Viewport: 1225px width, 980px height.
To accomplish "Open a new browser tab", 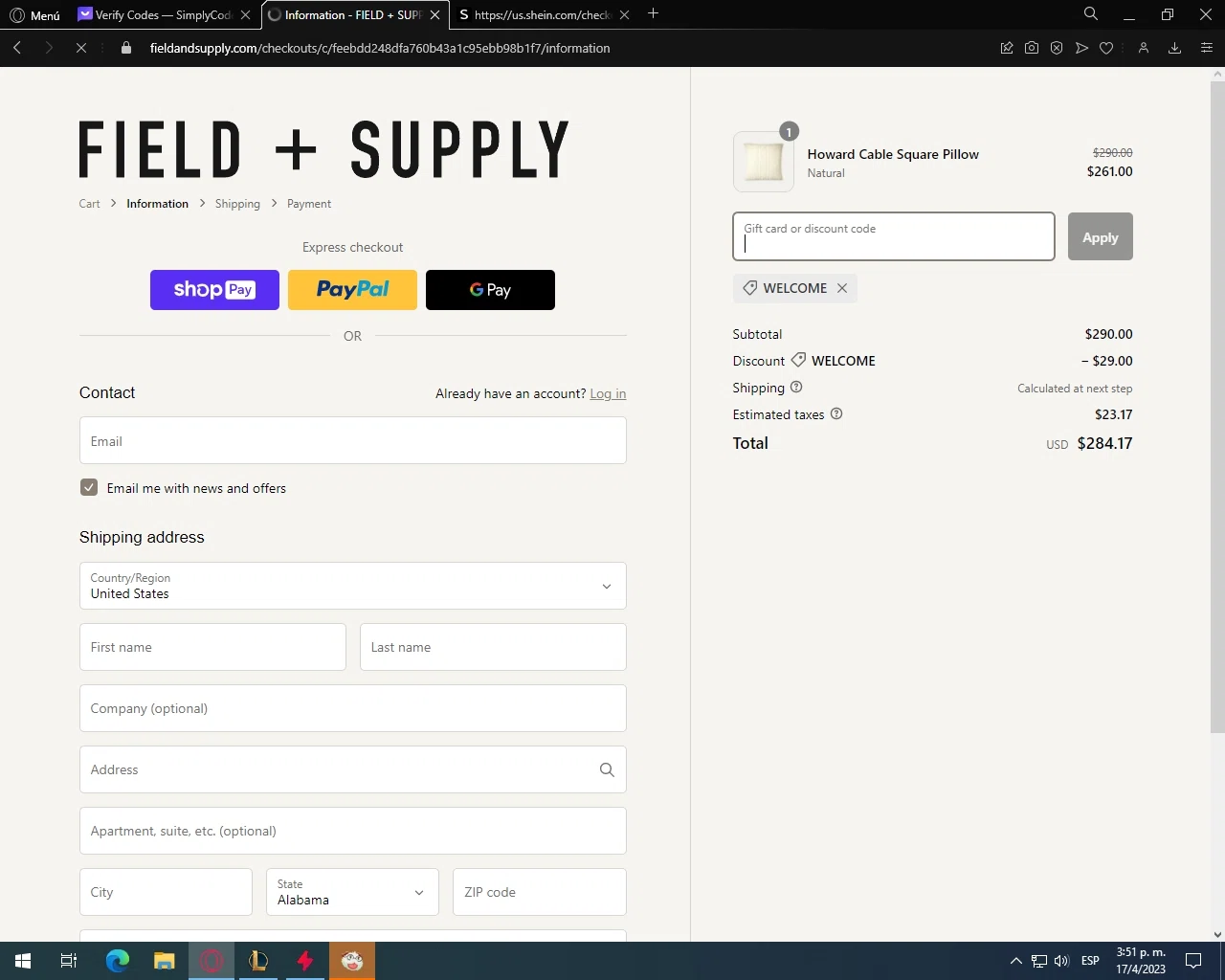I will coord(654,13).
